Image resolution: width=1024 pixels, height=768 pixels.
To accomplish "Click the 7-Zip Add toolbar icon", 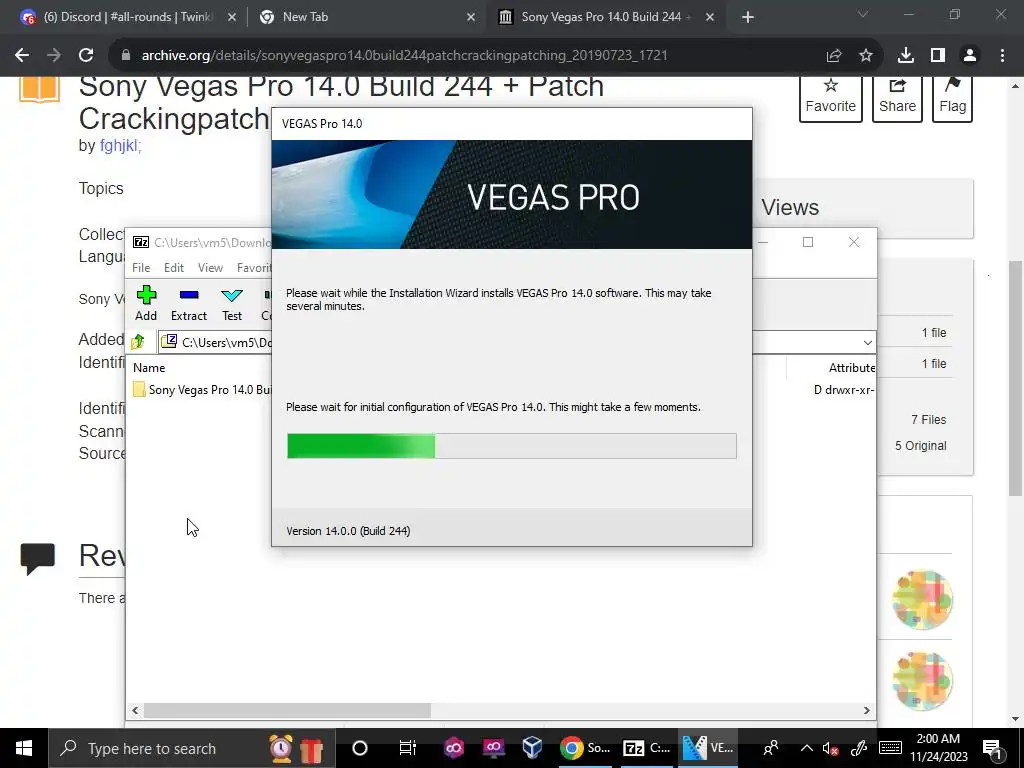I will pyautogui.click(x=146, y=295).
